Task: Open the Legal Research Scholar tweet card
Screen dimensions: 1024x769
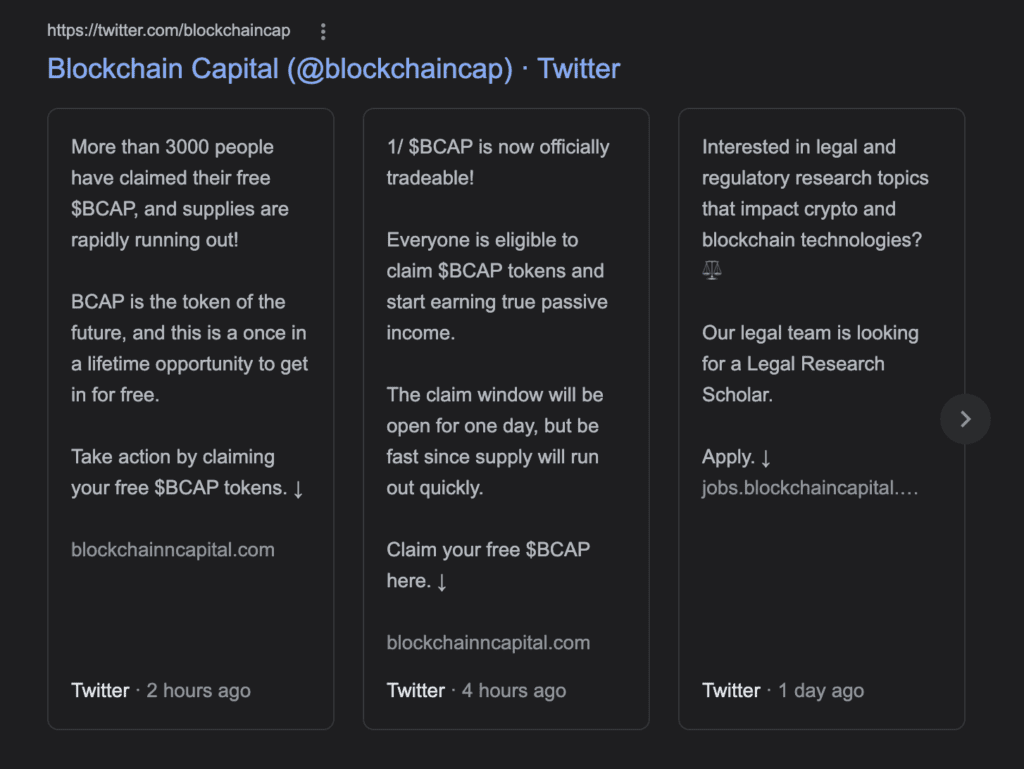Action: point(822,419)
